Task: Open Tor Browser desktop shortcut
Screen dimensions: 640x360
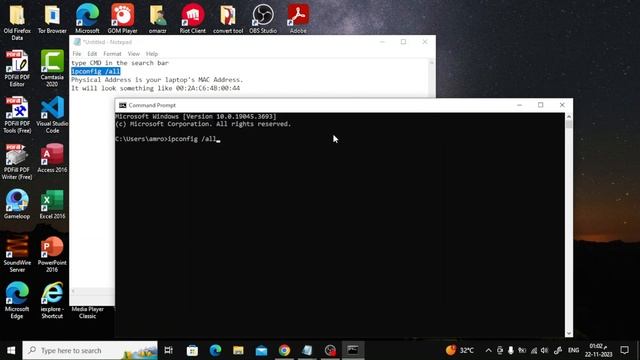Action: [52, 19]
